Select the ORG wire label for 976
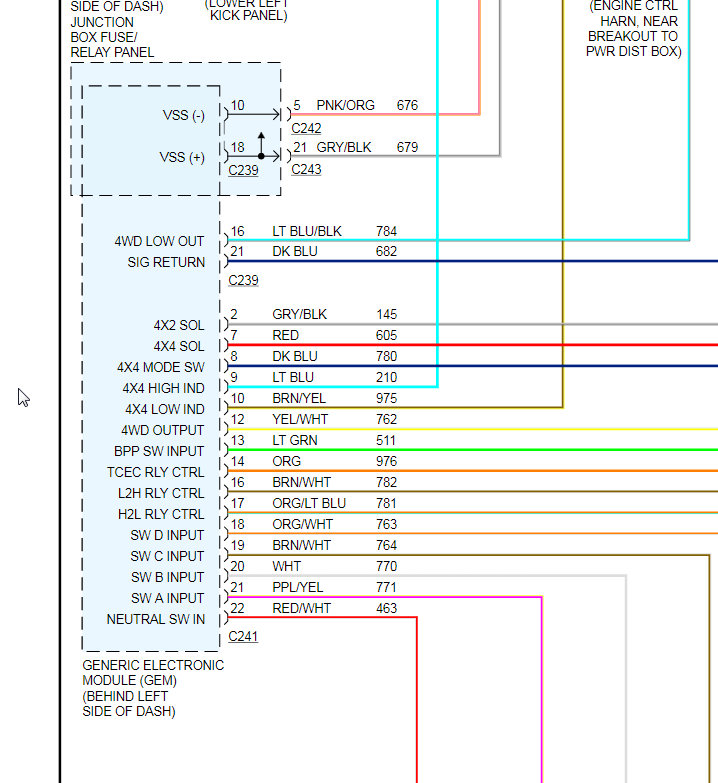Image resolution: width=718 pixels, height=783 pixels. tap(287, 461)
